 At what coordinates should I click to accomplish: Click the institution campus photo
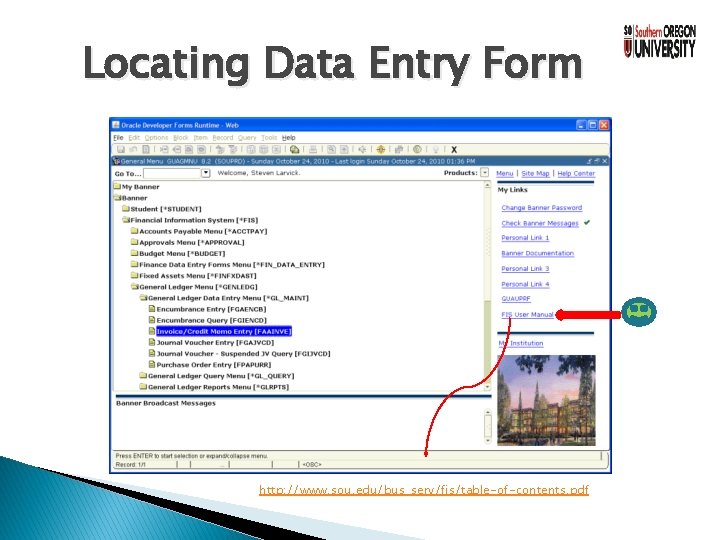pyautogui.click(x=546, y=400)
